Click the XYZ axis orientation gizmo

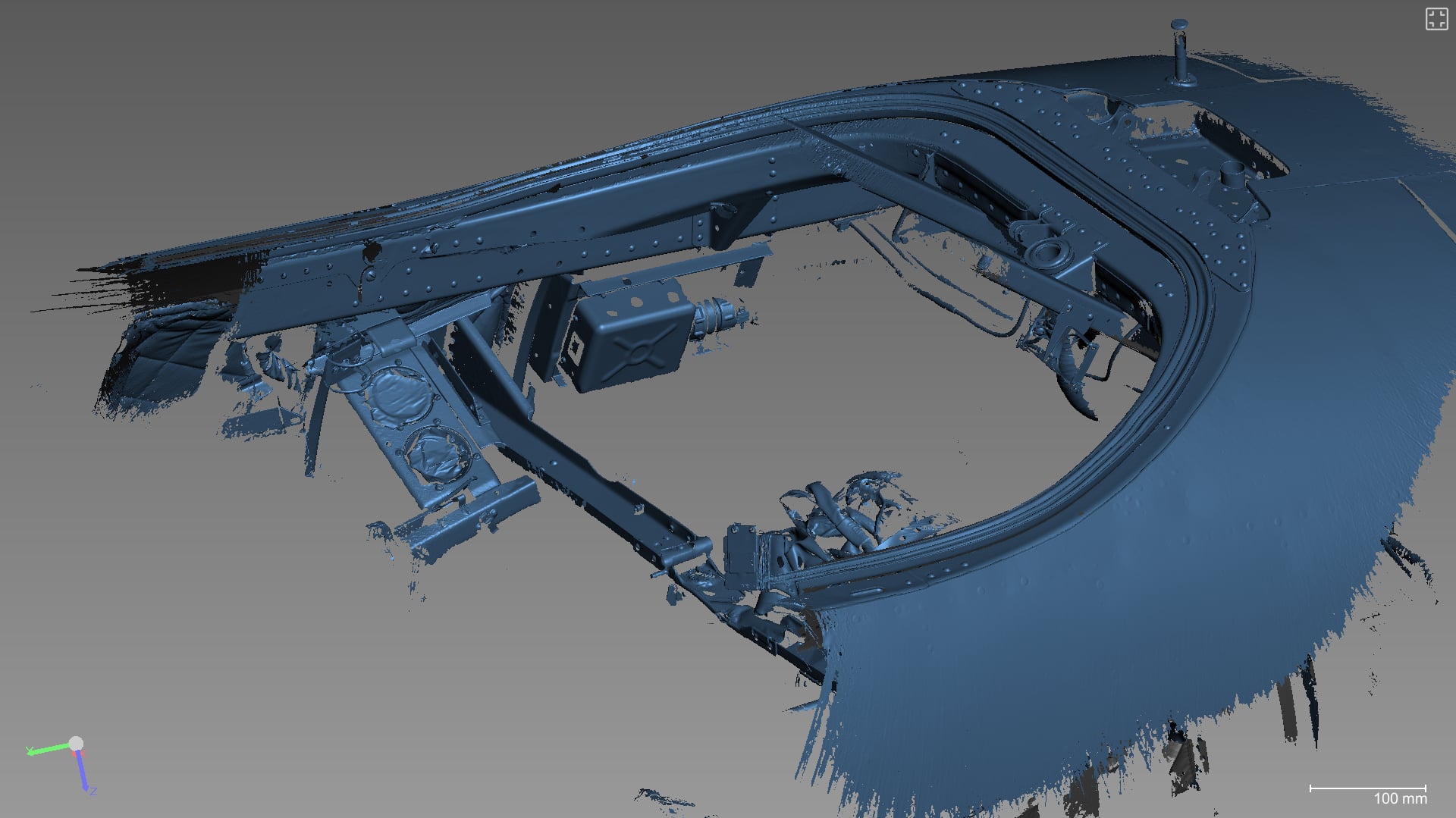tap(62, 766)
